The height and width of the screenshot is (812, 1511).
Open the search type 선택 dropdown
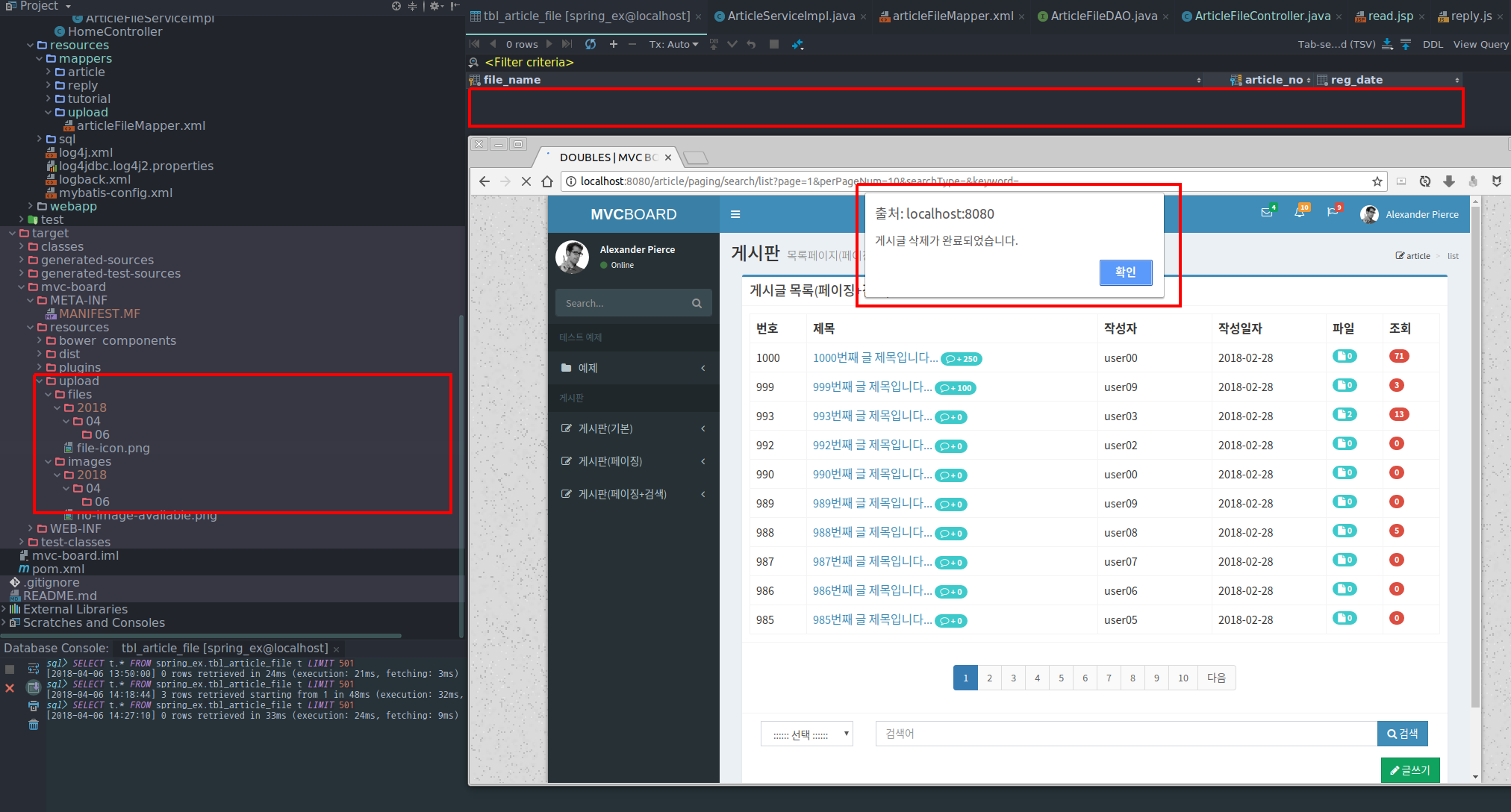point(807,734)
